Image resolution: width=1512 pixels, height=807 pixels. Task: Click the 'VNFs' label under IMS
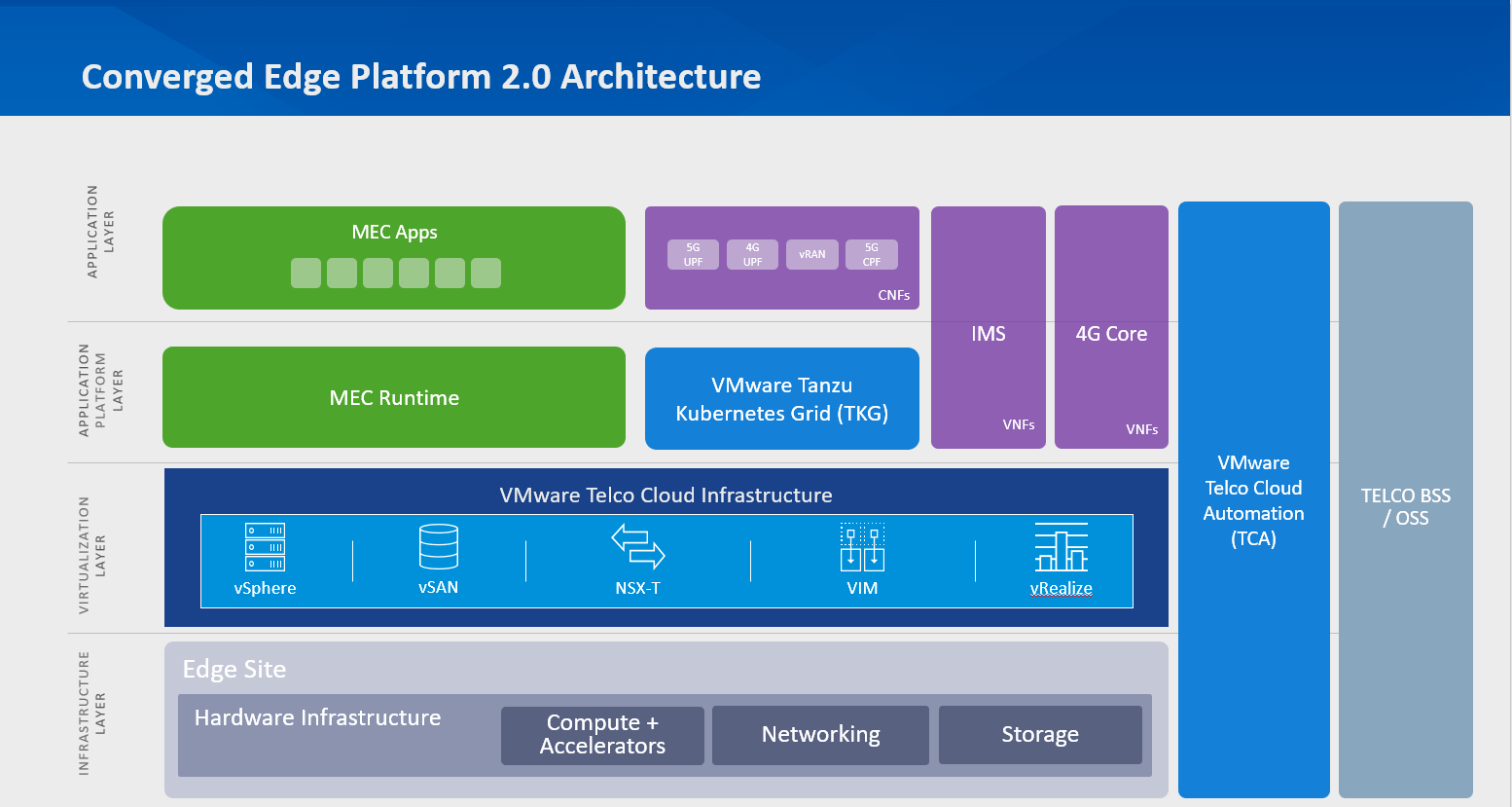click(1019, 424)
